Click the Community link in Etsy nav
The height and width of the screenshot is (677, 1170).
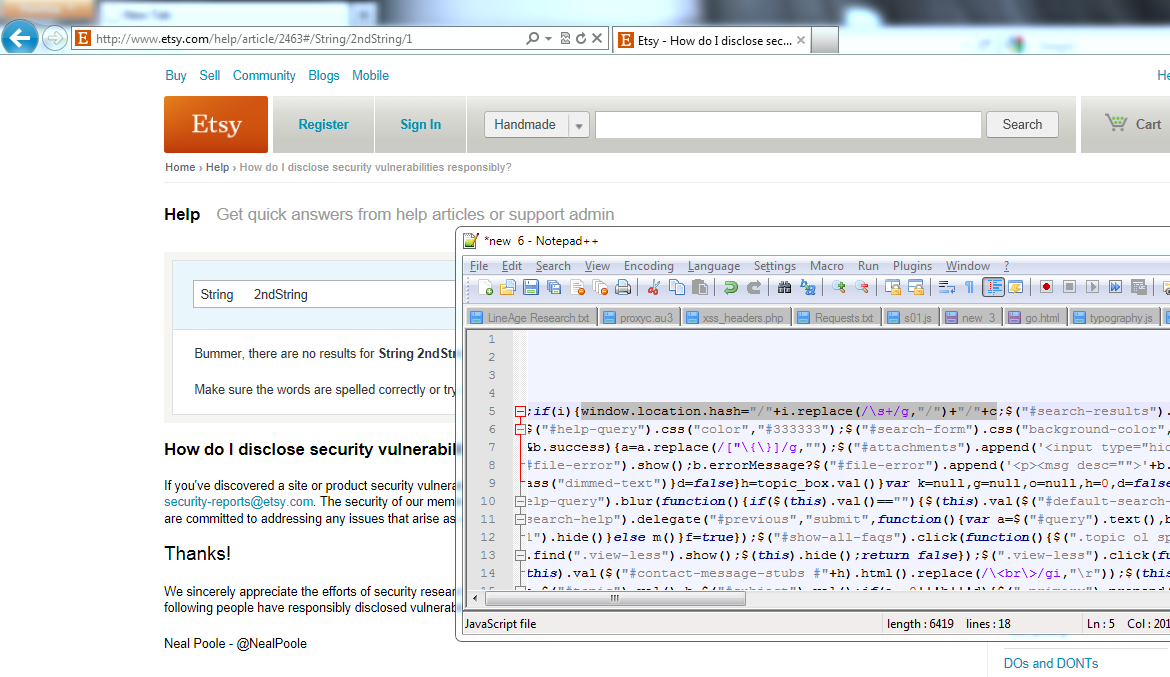[x=264, y=75]
